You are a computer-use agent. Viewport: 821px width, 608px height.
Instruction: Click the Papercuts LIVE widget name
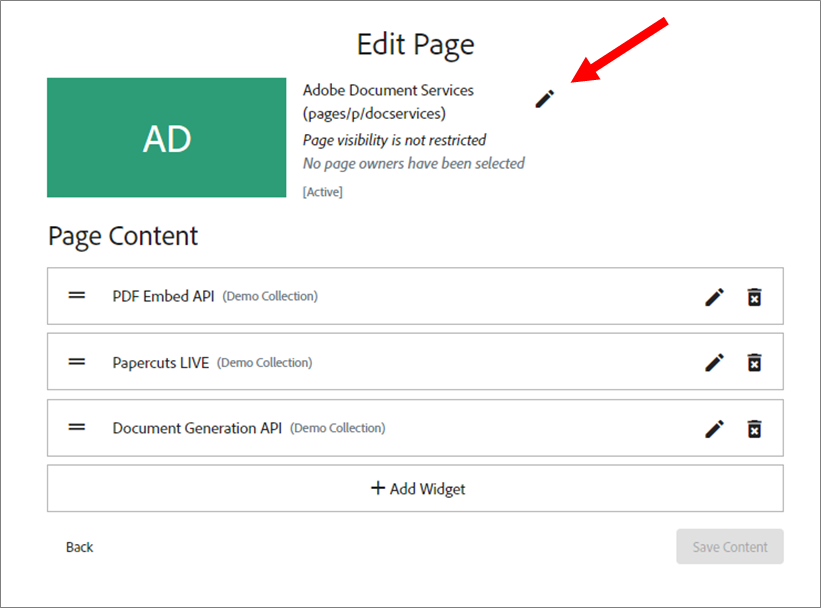click(161, 363)
